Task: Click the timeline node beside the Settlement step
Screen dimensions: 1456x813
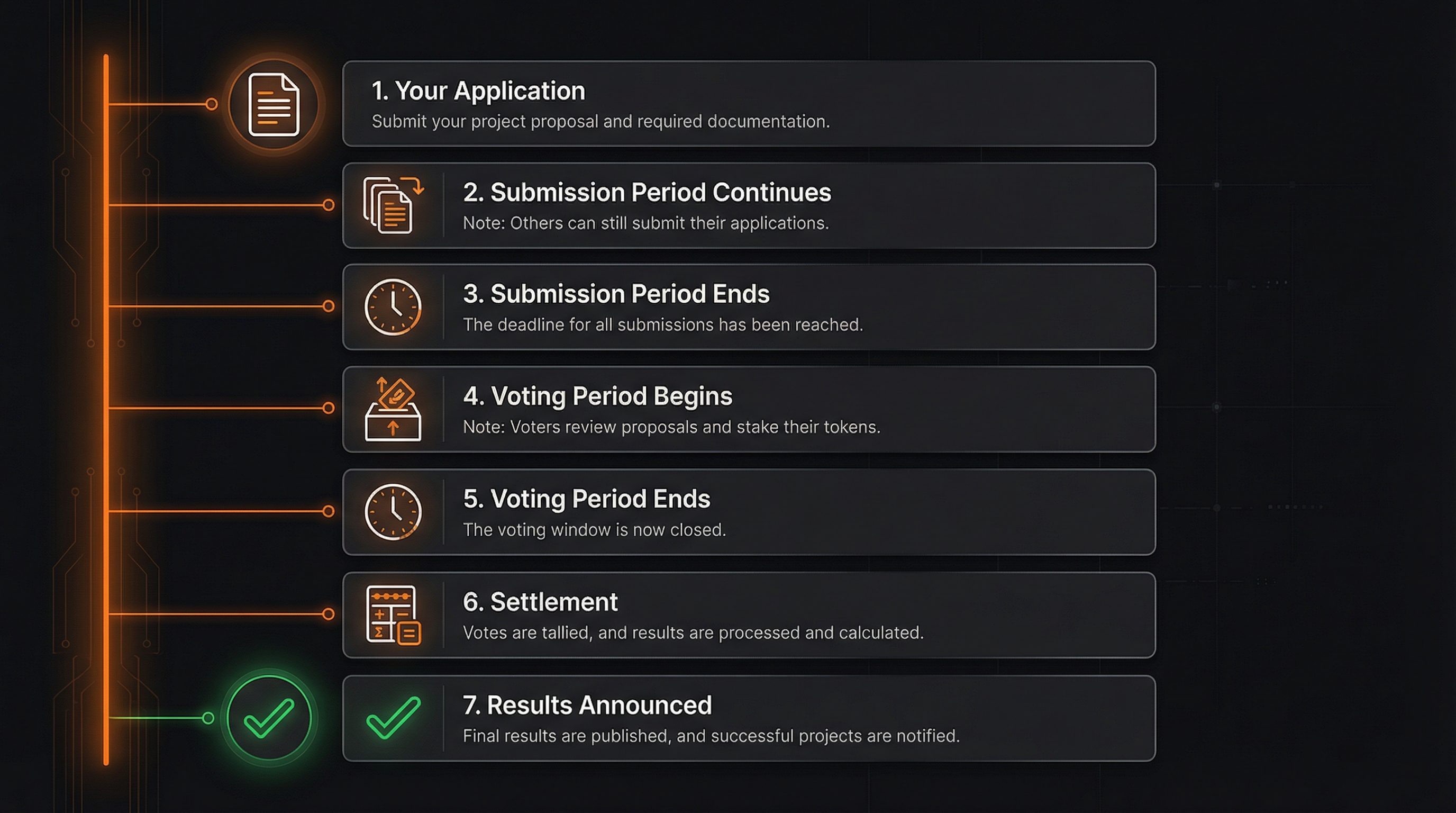Action: (x=329, y=614)
